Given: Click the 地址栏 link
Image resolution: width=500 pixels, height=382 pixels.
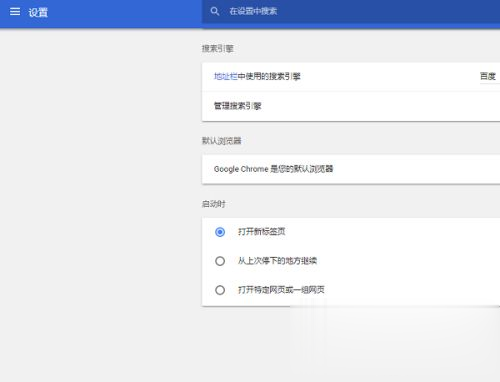Looking at the screenshot, I should coord(225,76).
